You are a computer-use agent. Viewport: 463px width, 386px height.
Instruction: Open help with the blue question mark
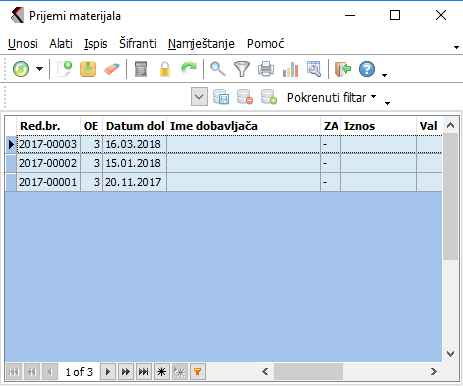click(367, 69)
